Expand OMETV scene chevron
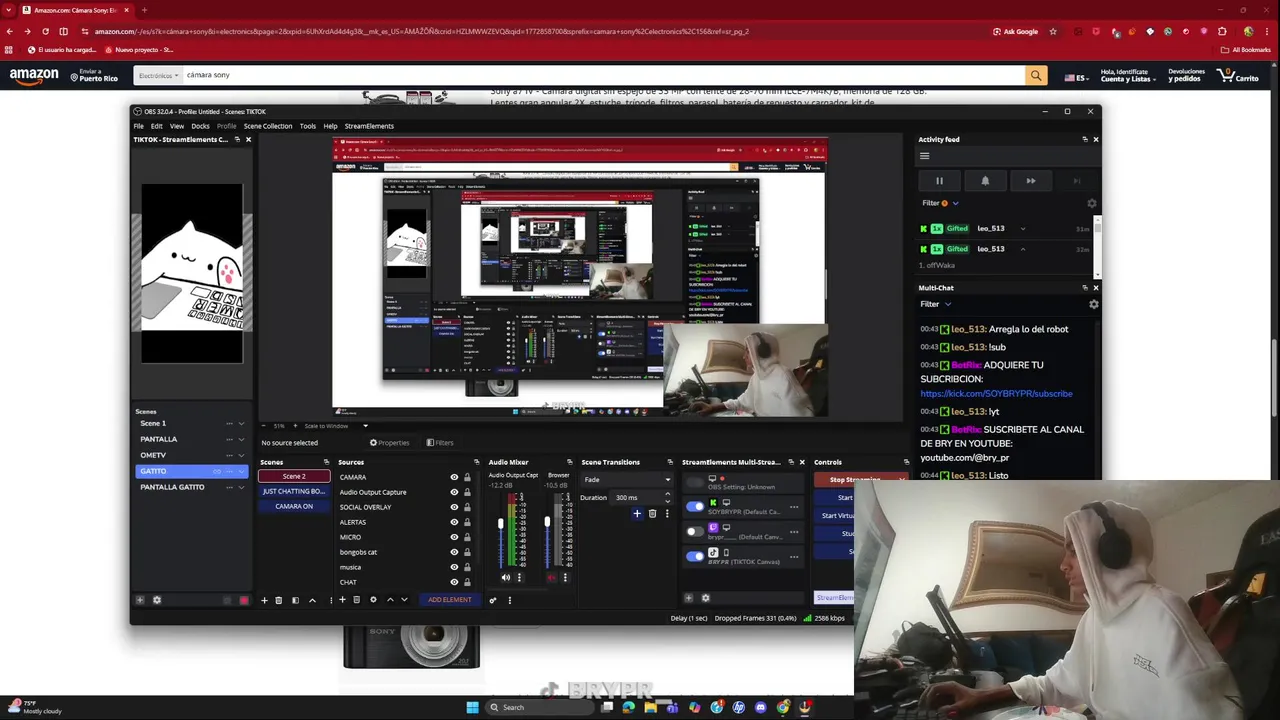 click(241, 455)
